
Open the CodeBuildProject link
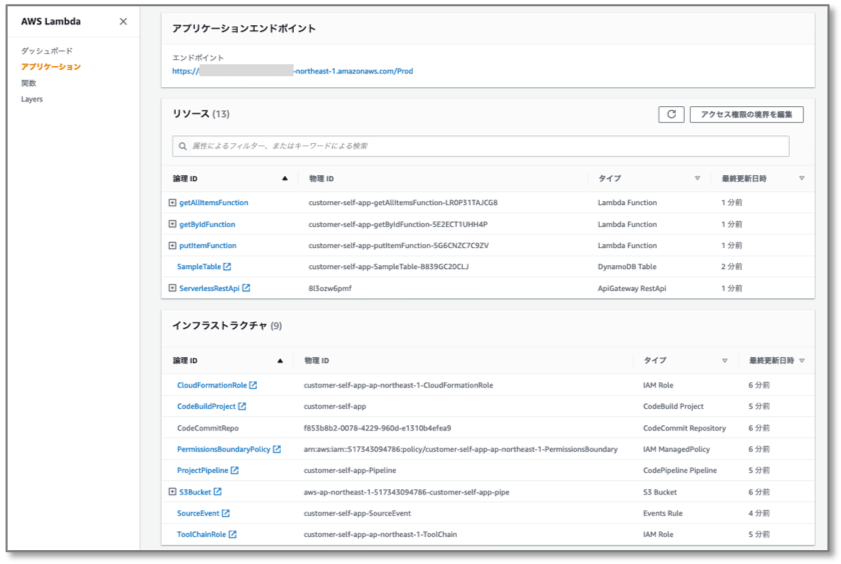[206, 406]
